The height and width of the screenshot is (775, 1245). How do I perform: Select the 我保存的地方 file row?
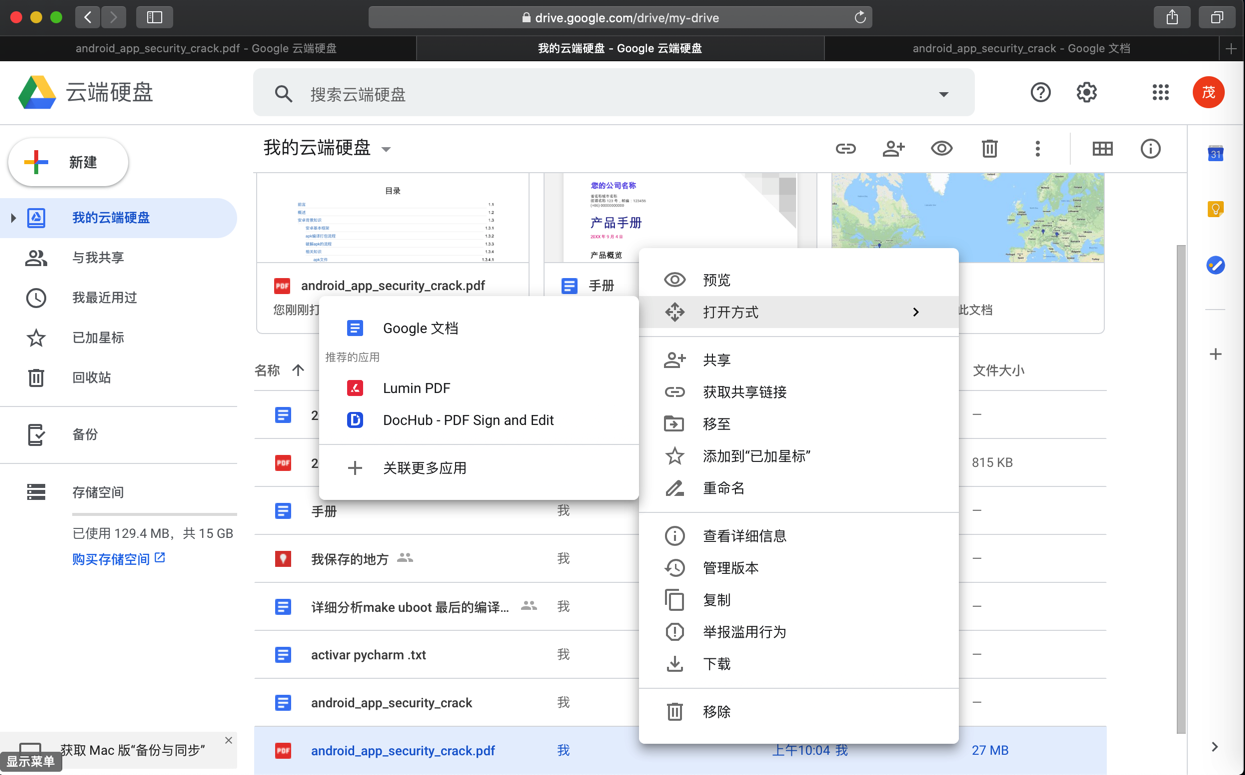click(x=680, y=559)
